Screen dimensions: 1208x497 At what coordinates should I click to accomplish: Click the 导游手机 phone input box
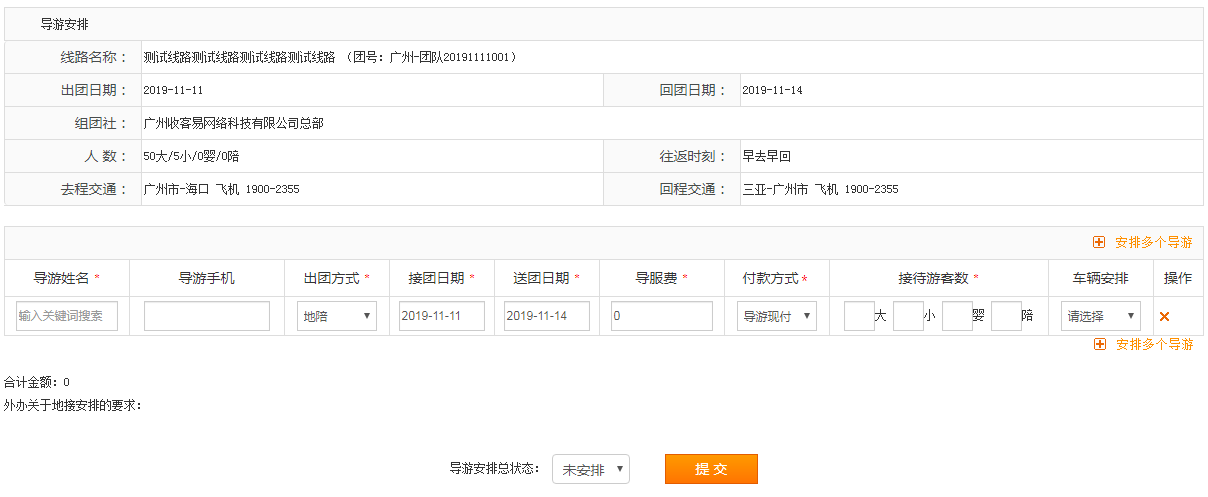207,317
